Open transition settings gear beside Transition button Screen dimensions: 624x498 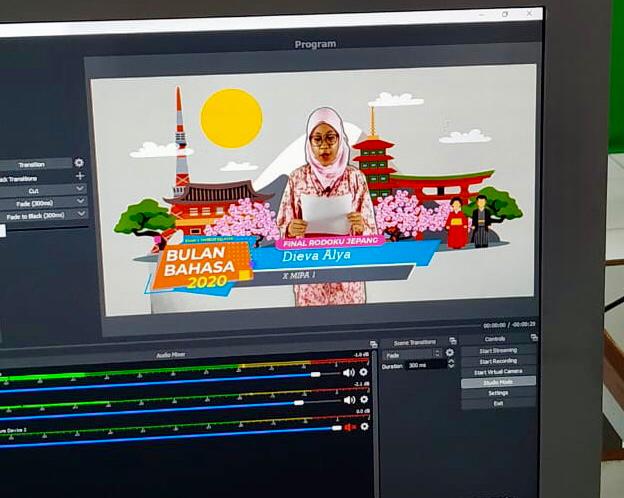tap(79, 163)
